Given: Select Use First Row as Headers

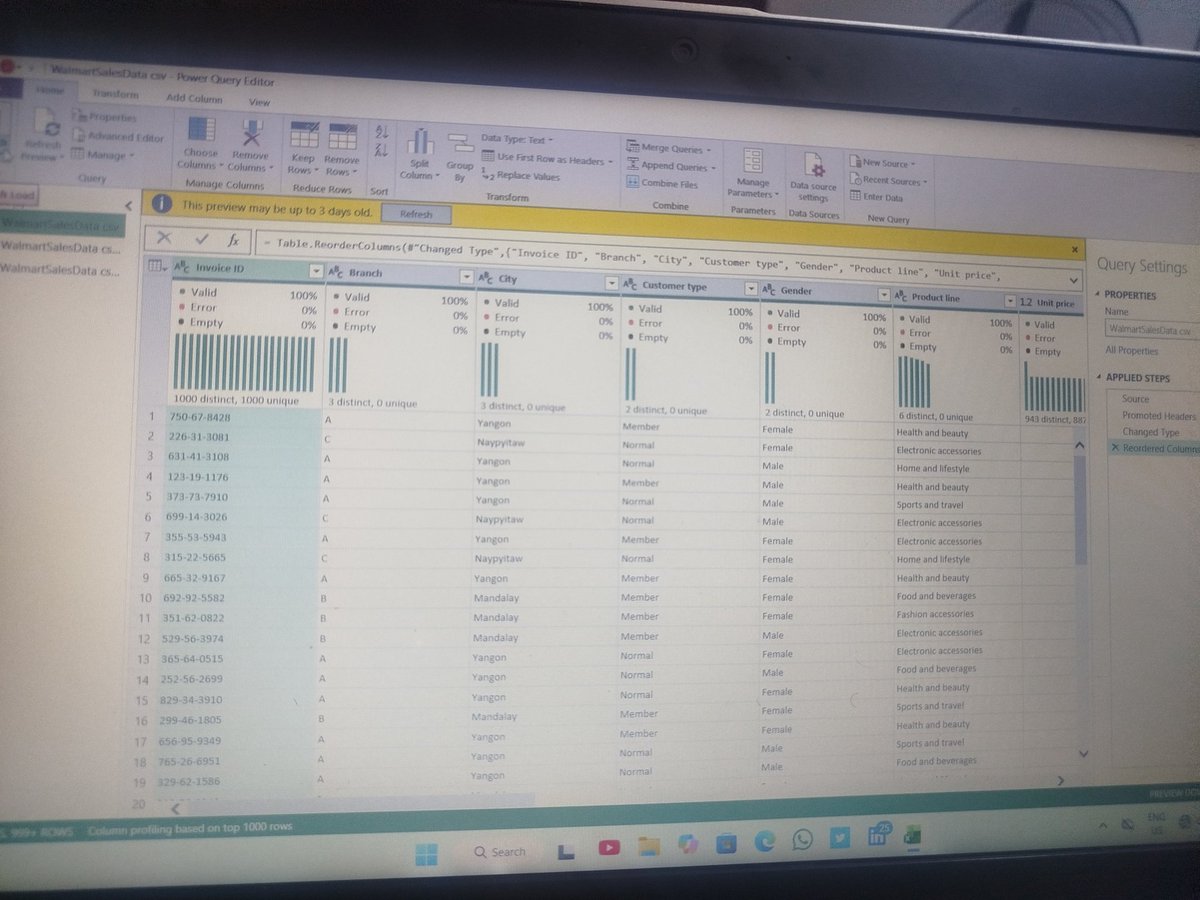Looking at the screenshot, I should point(545,158).
